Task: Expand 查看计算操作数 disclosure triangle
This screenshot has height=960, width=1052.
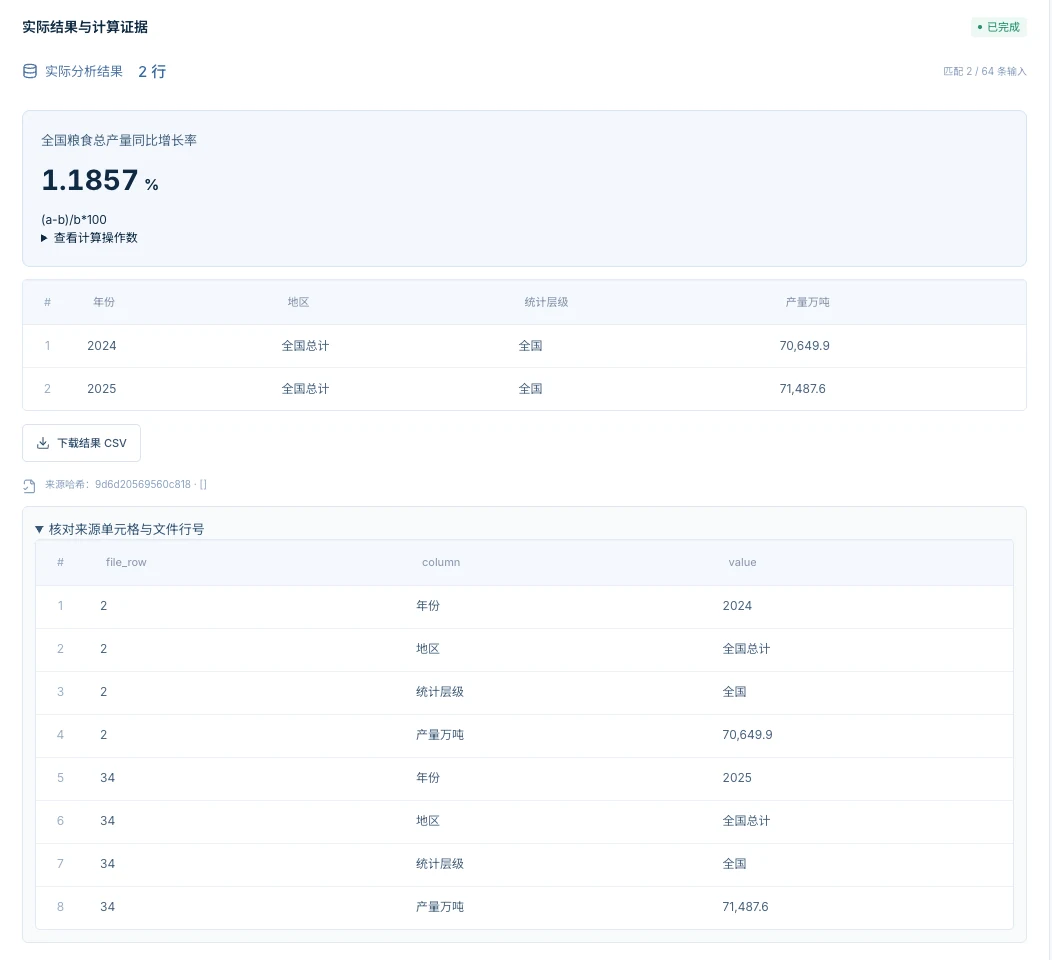Action: pyautogui.click(x=44, y=237)
